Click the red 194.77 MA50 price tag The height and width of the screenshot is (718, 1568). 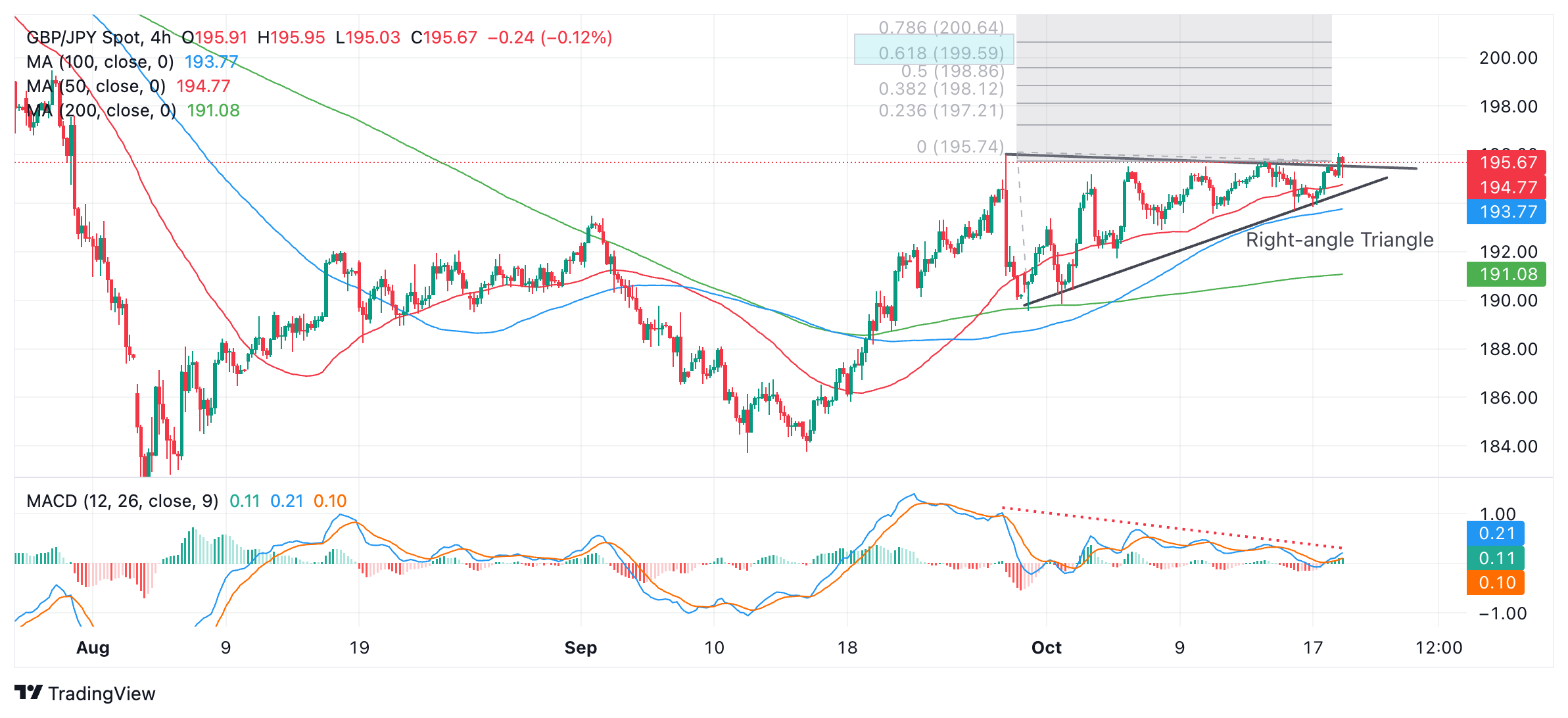pos(1508,187)
